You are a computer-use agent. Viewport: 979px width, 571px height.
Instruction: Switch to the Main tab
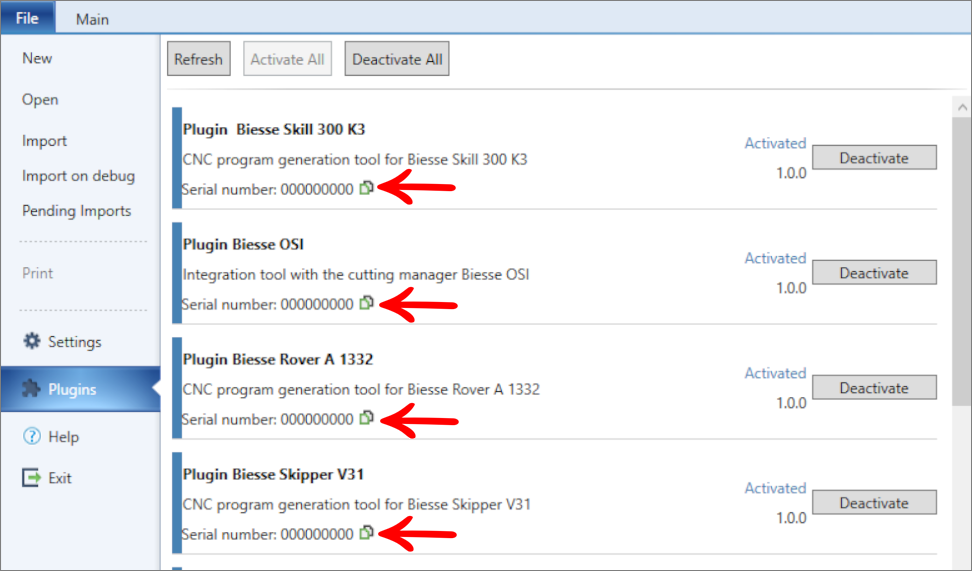click(92, 19)
